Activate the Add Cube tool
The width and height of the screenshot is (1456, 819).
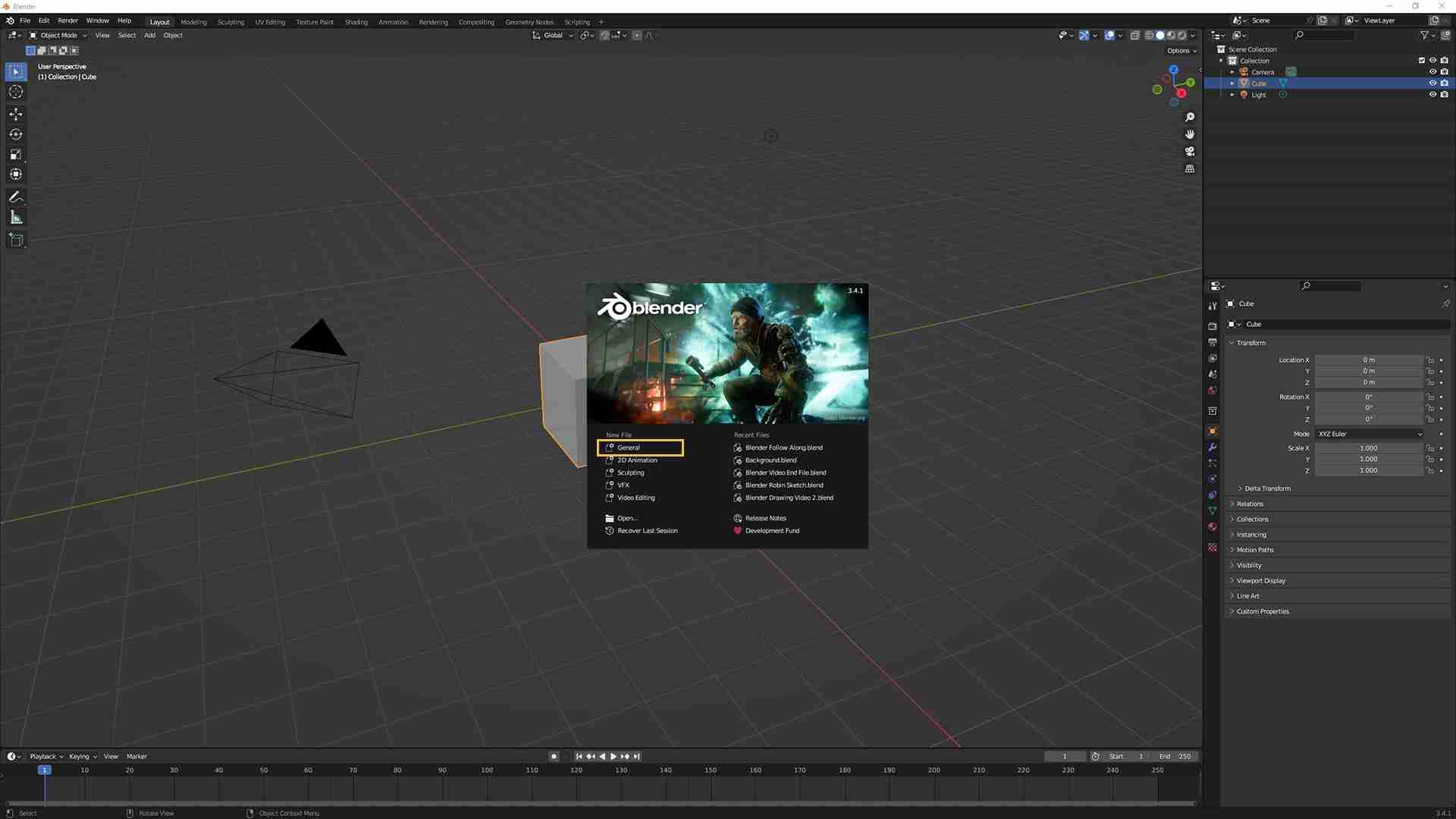point(16,240)
